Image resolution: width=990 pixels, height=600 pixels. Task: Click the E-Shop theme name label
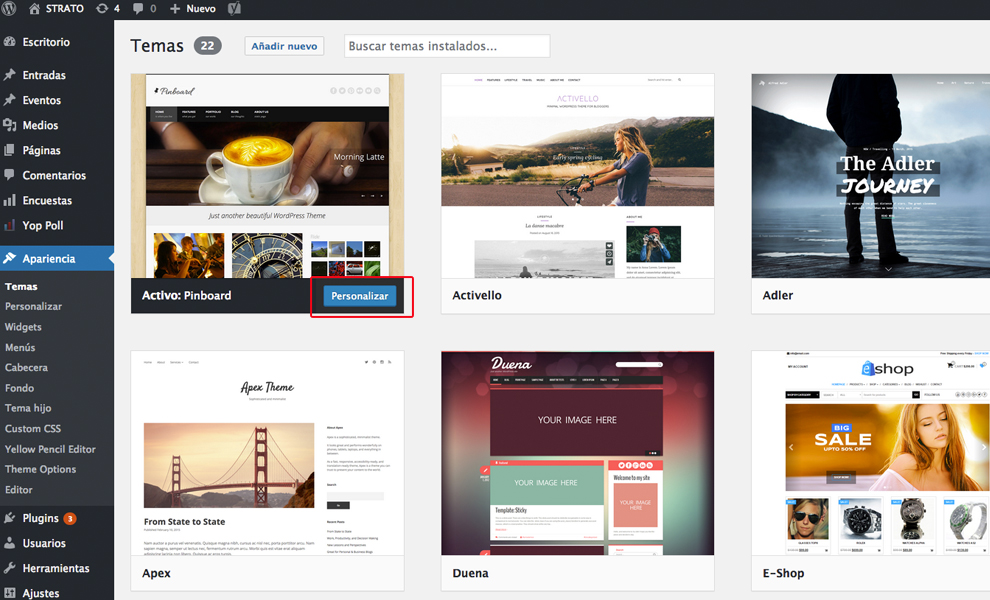pyautogui.click(x=784, y=573)
